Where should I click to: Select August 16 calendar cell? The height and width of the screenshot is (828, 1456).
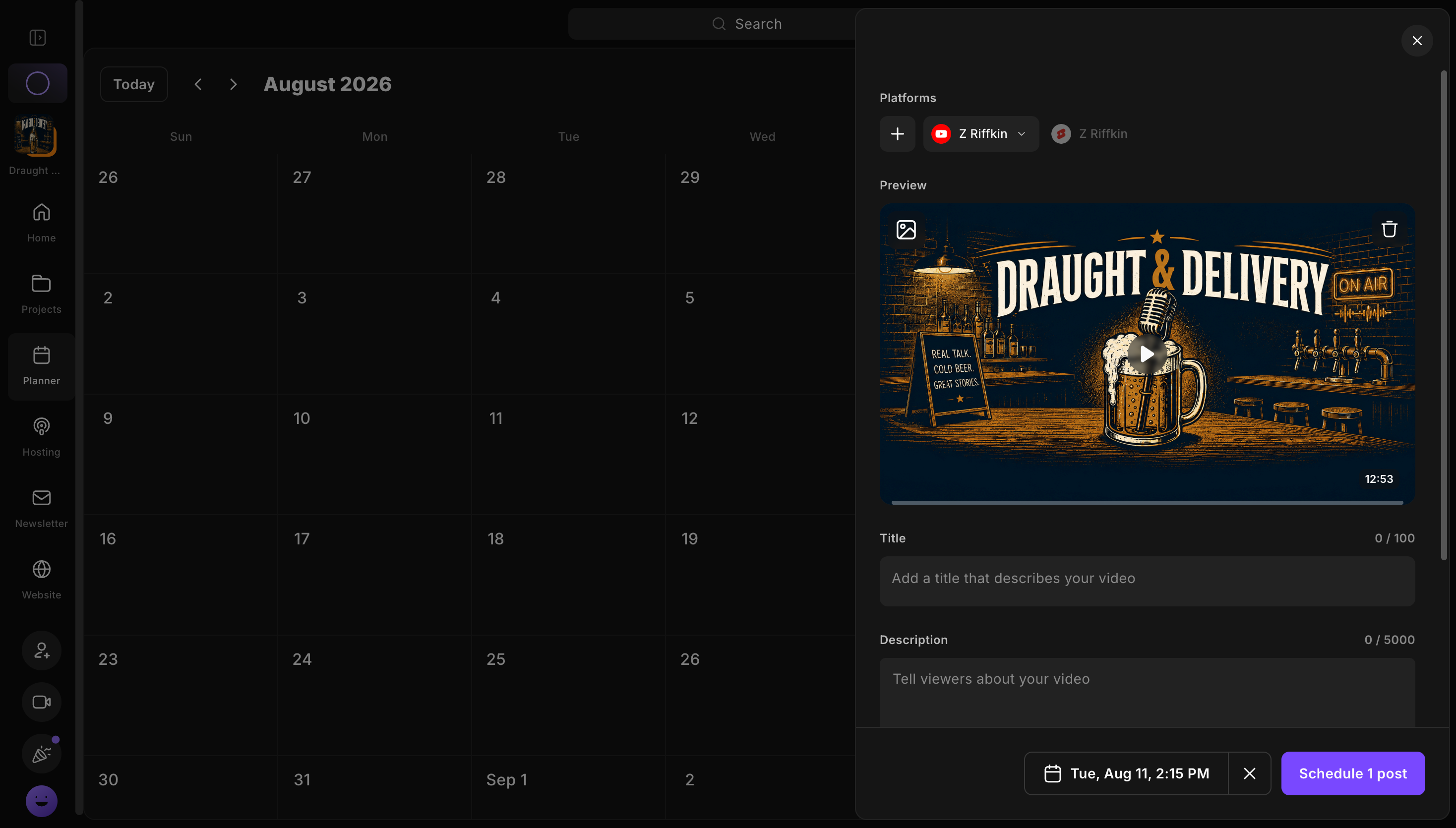pos(181,575)
